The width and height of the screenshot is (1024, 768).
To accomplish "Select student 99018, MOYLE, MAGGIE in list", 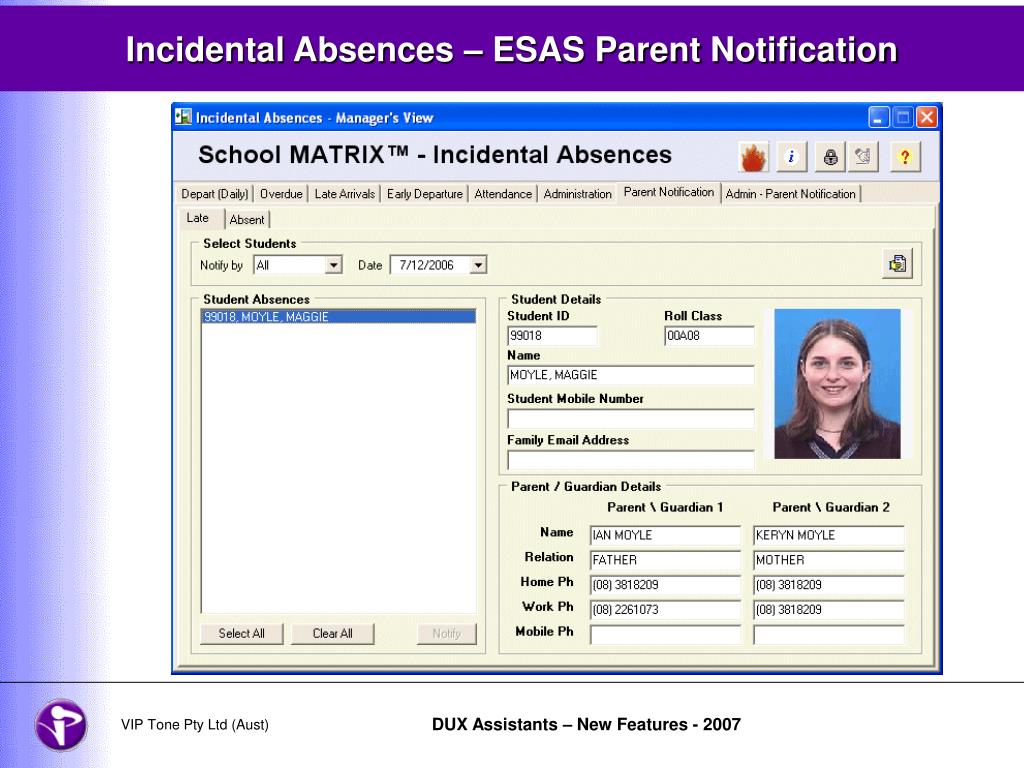I will (338, 317).
